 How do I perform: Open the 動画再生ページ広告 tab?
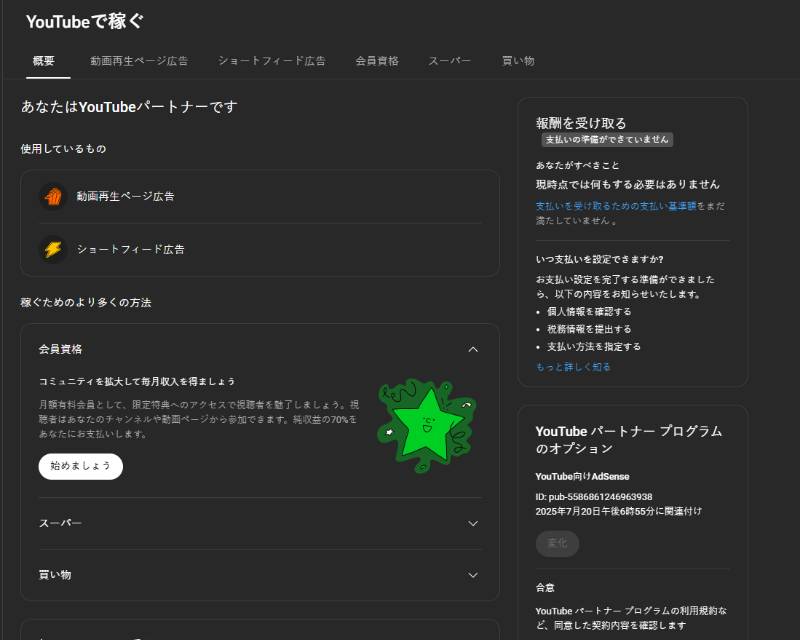139,61
